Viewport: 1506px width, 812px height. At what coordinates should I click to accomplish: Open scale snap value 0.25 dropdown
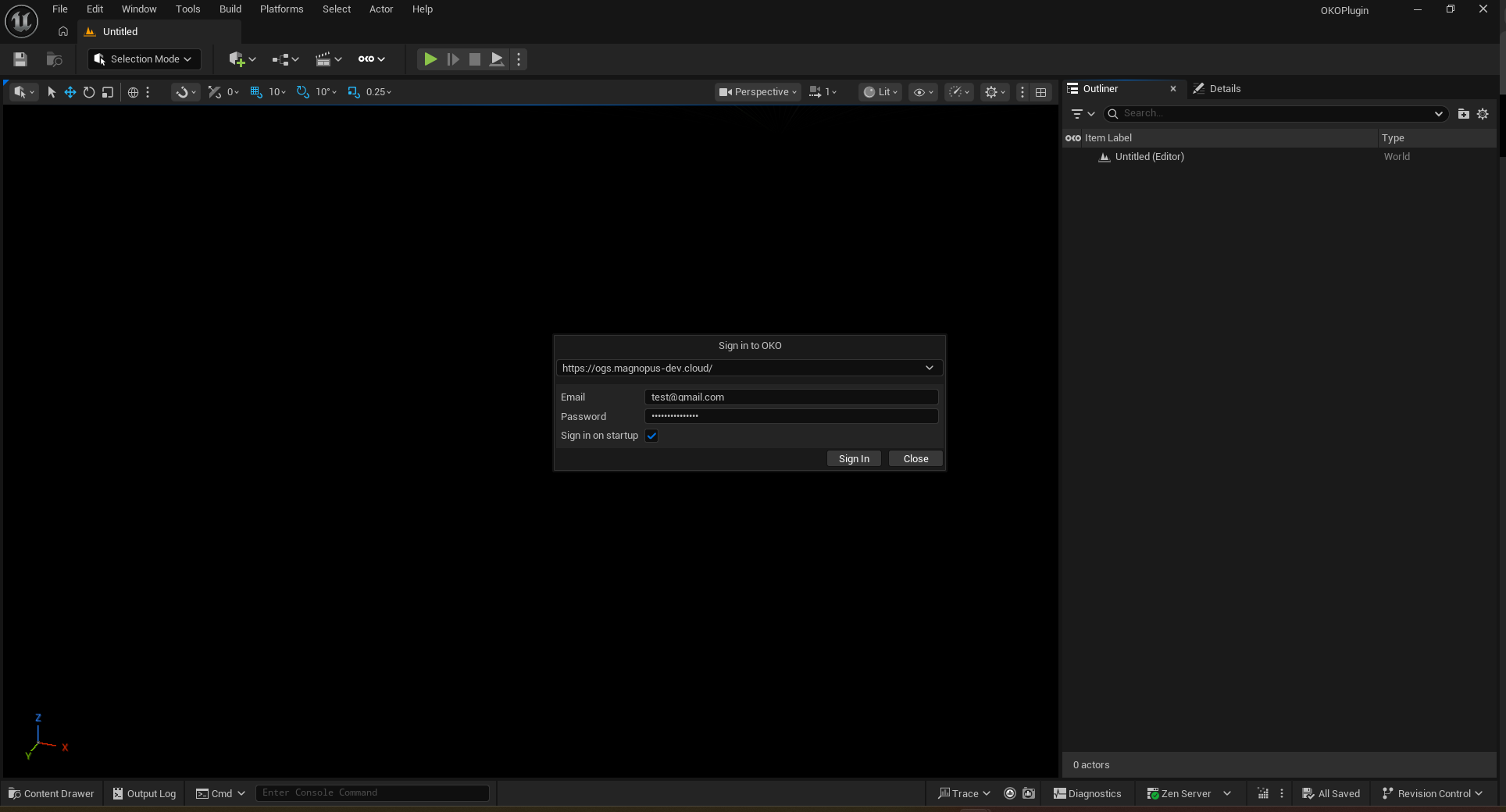click(x=379, y=92)
